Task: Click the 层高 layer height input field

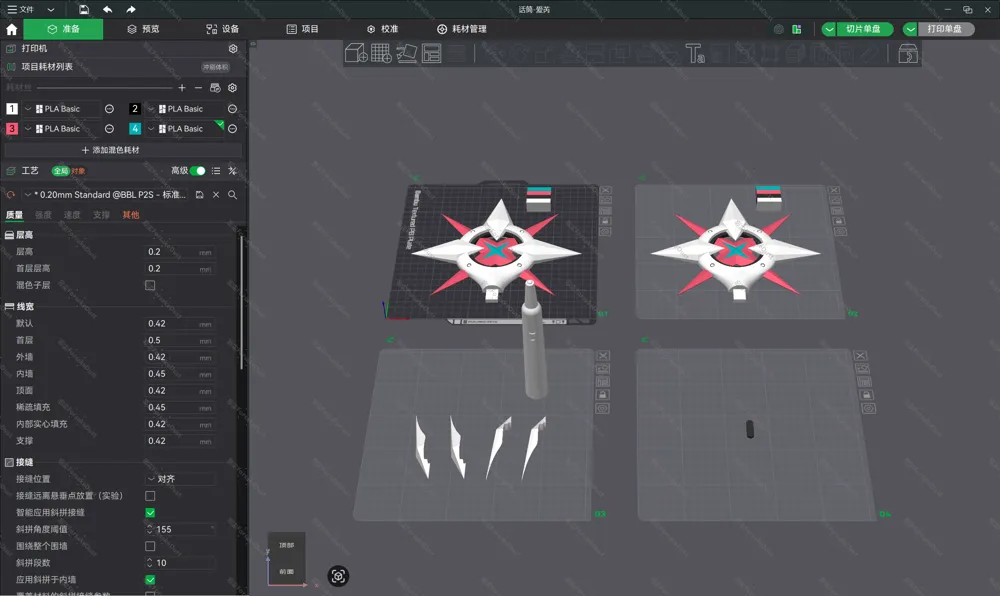Action: (x=180, y=252)
